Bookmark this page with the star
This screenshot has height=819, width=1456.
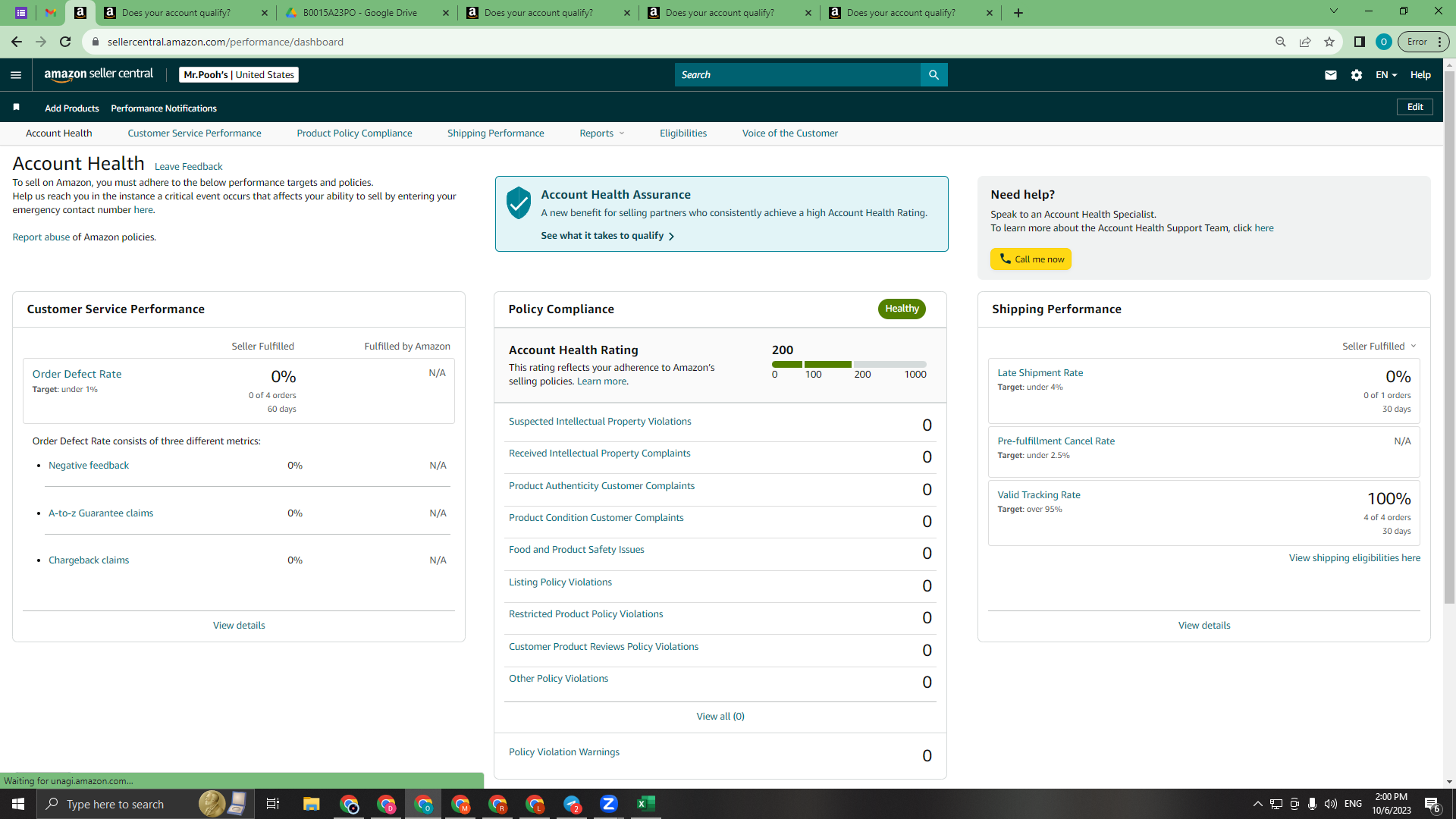pyautogui.click(x=1329, y=42)
